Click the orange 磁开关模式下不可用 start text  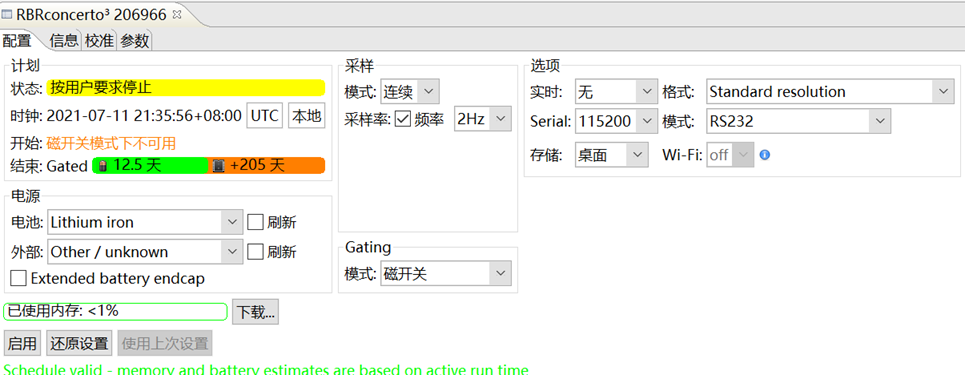[x=111, y=144]
